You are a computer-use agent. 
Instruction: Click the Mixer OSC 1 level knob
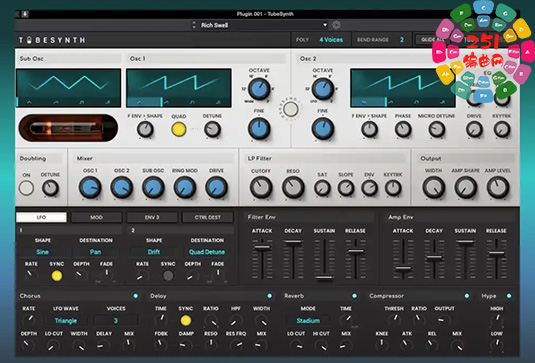(90, 187)
